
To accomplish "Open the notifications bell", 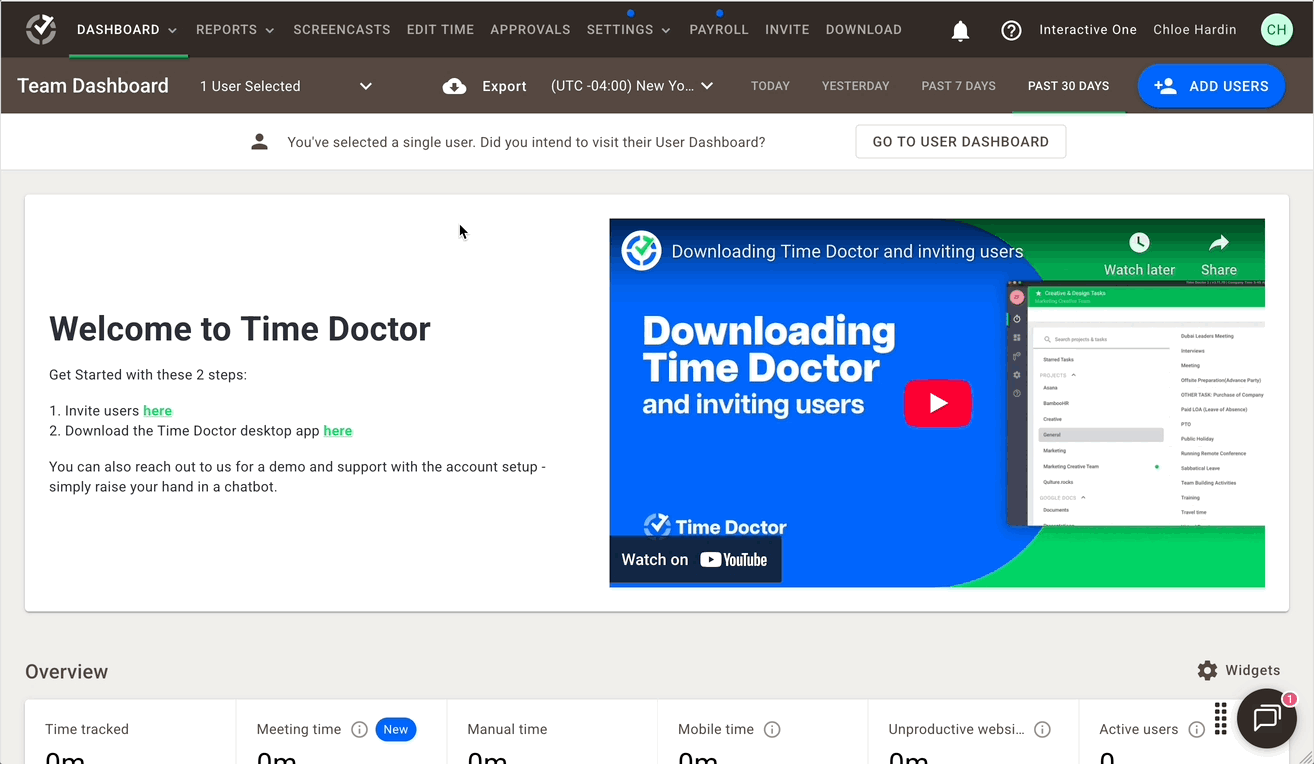I will click(x=960, y=30).
